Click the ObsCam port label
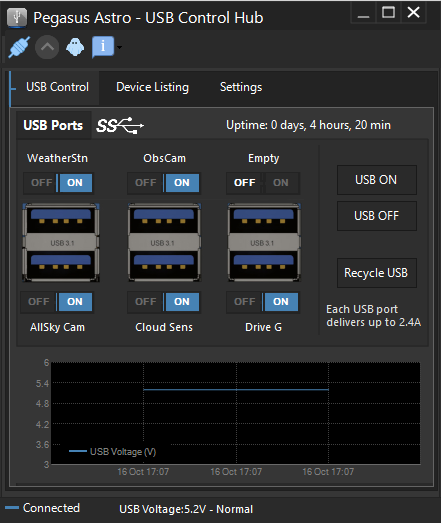 tap(164, 158)
